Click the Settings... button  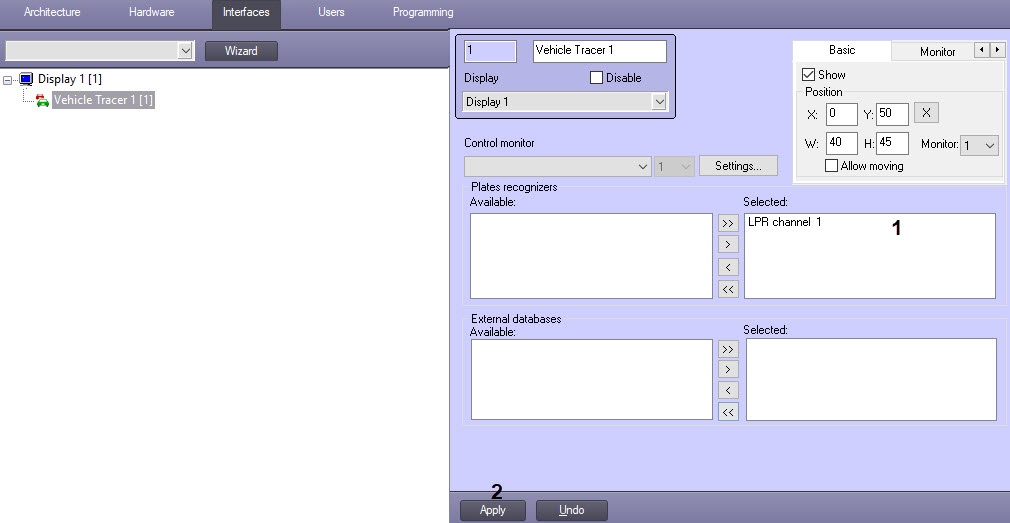738,166
